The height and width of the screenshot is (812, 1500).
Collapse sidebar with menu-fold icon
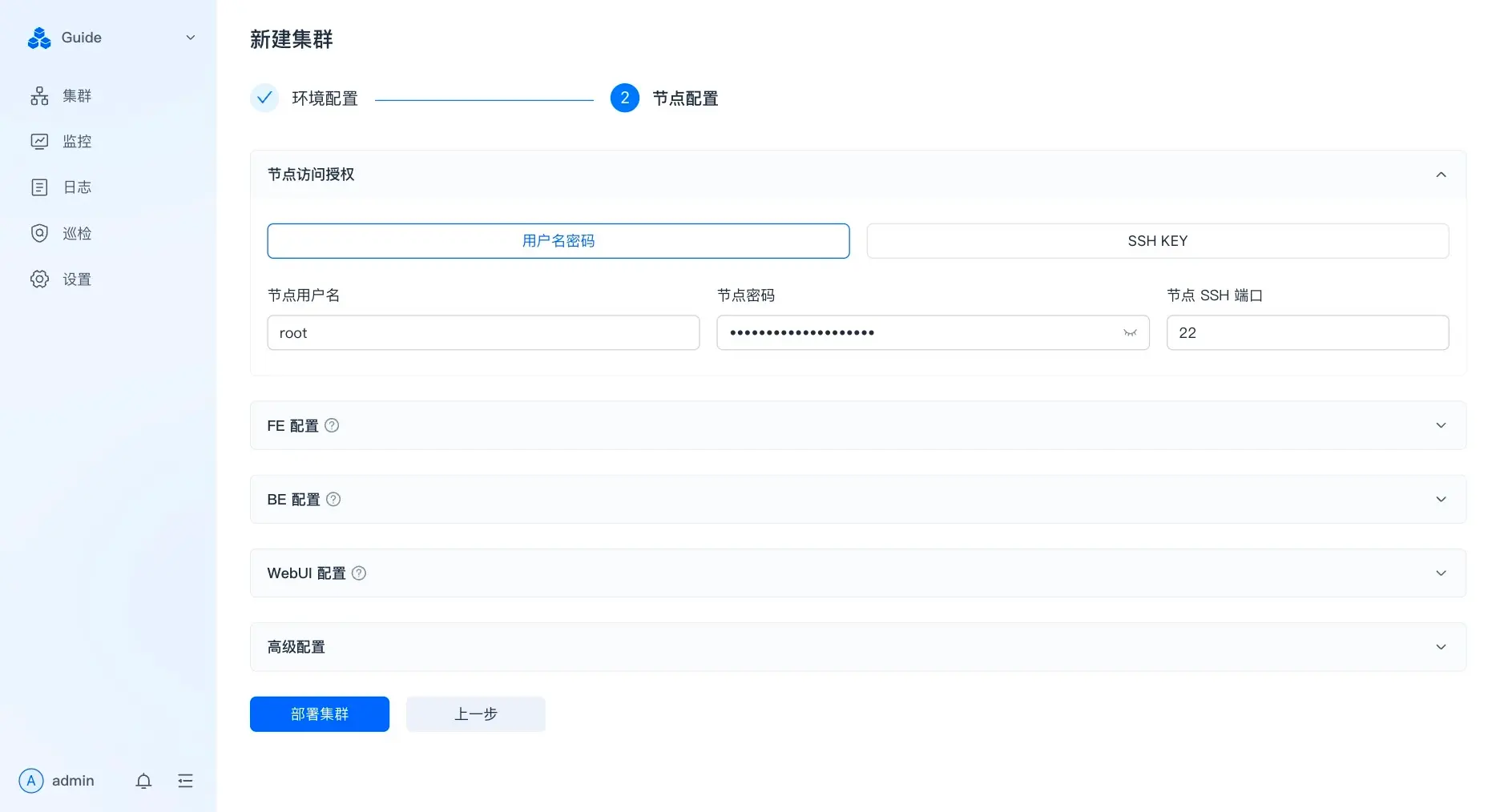point(185,781)
